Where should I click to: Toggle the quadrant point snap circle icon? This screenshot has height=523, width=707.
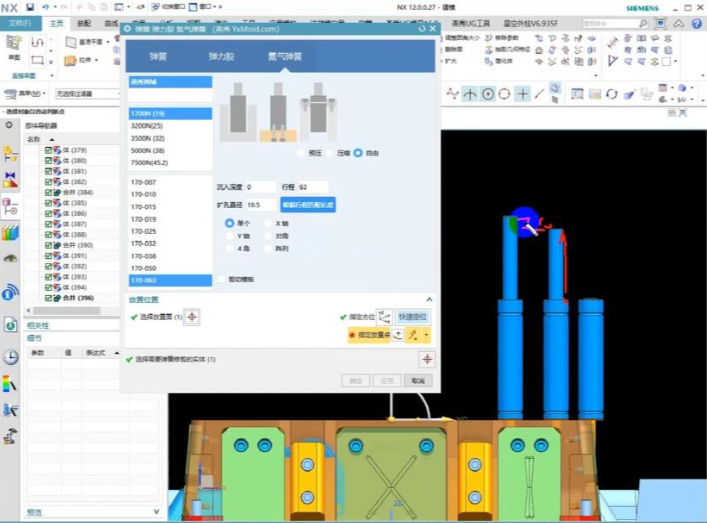(505, 94)
